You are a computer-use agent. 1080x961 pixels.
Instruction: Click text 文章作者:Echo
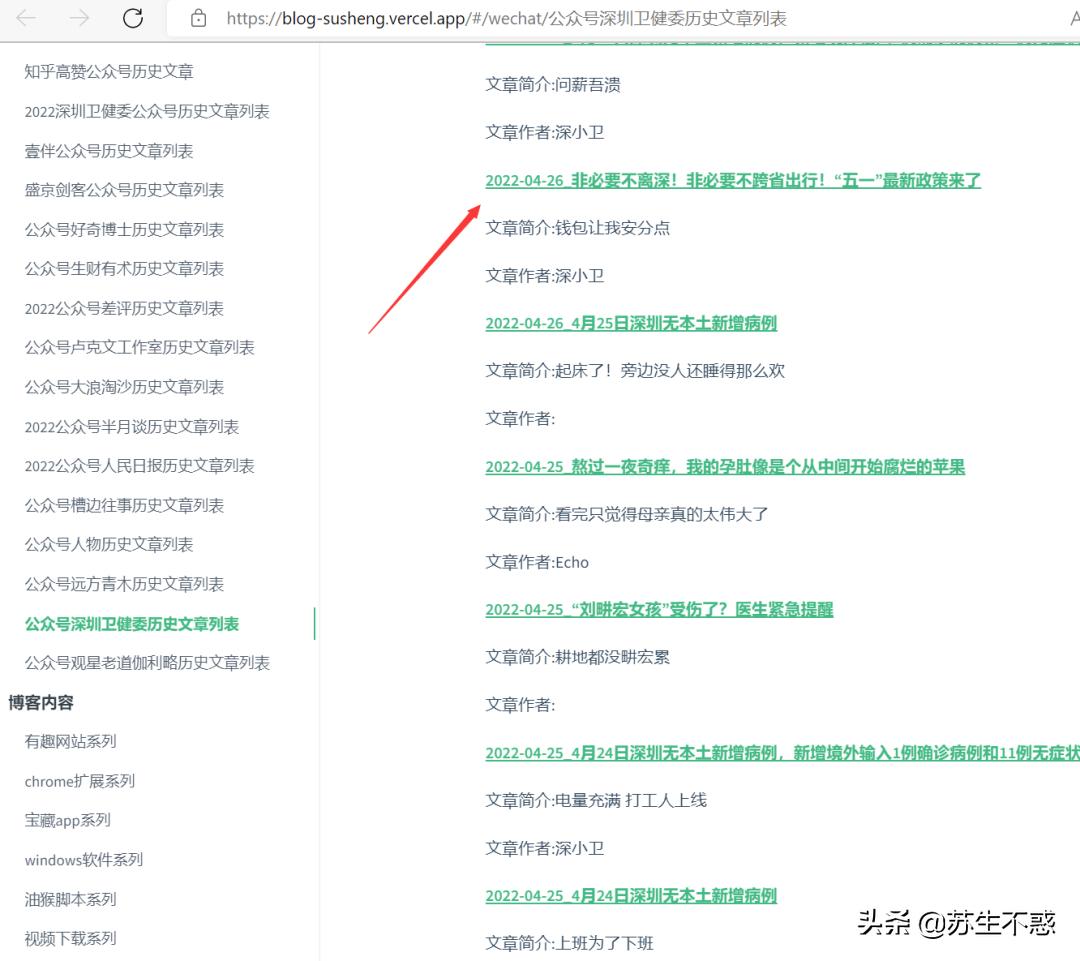(537, 562)
